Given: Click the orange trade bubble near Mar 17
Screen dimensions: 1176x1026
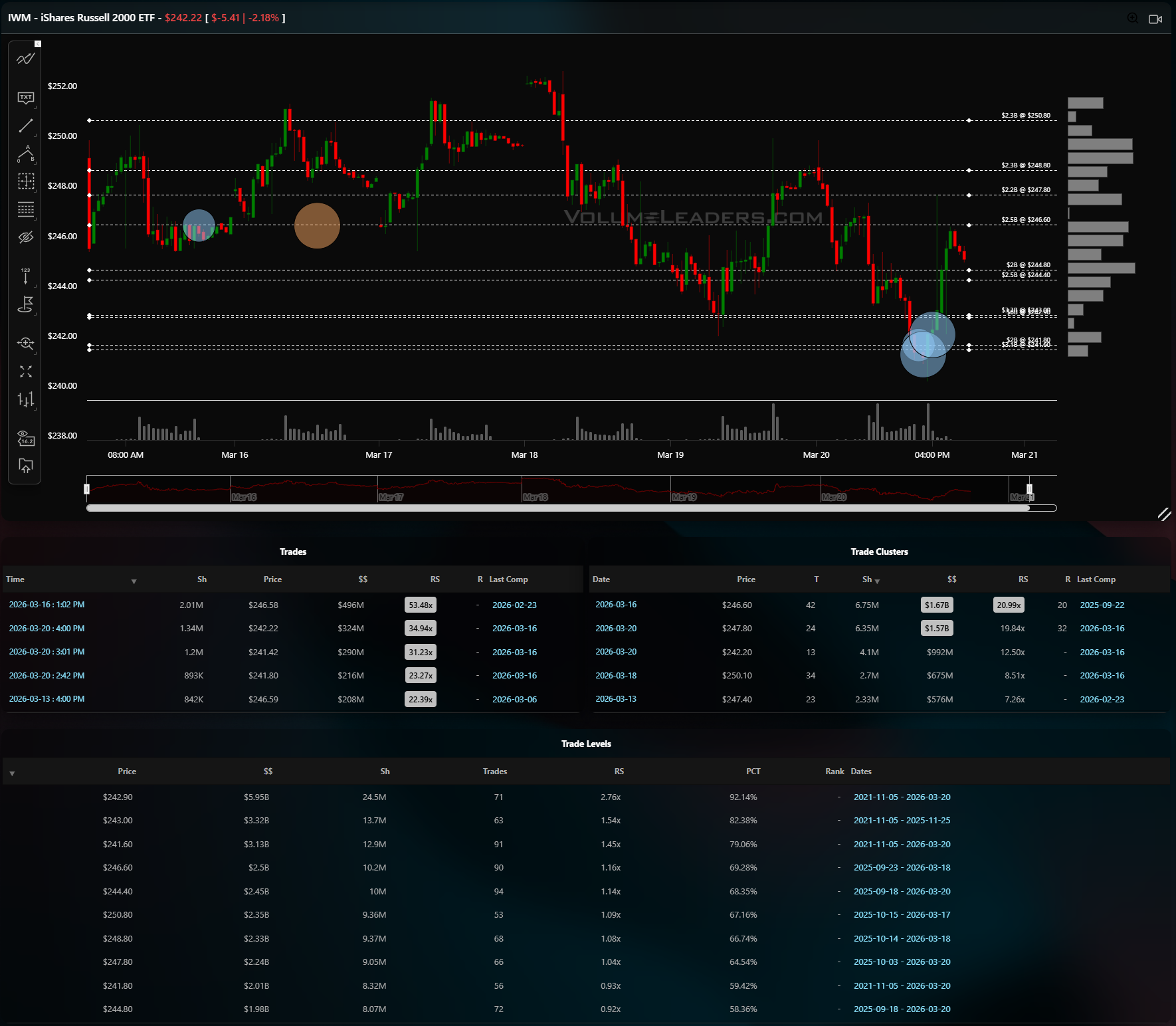Looking at the screenshot, I should [317, 226].
